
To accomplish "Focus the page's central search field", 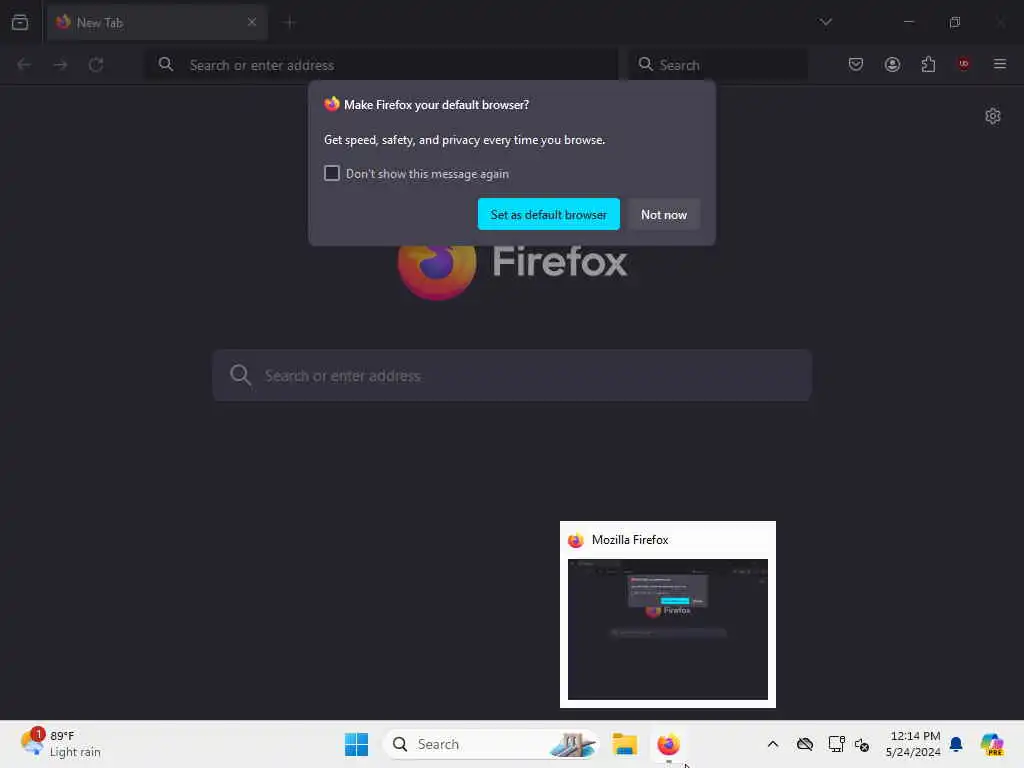I will (512, 376).
